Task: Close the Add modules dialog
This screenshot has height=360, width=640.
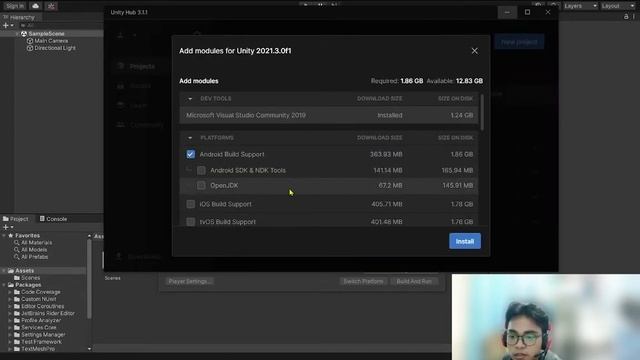Action: click(474, 51)
